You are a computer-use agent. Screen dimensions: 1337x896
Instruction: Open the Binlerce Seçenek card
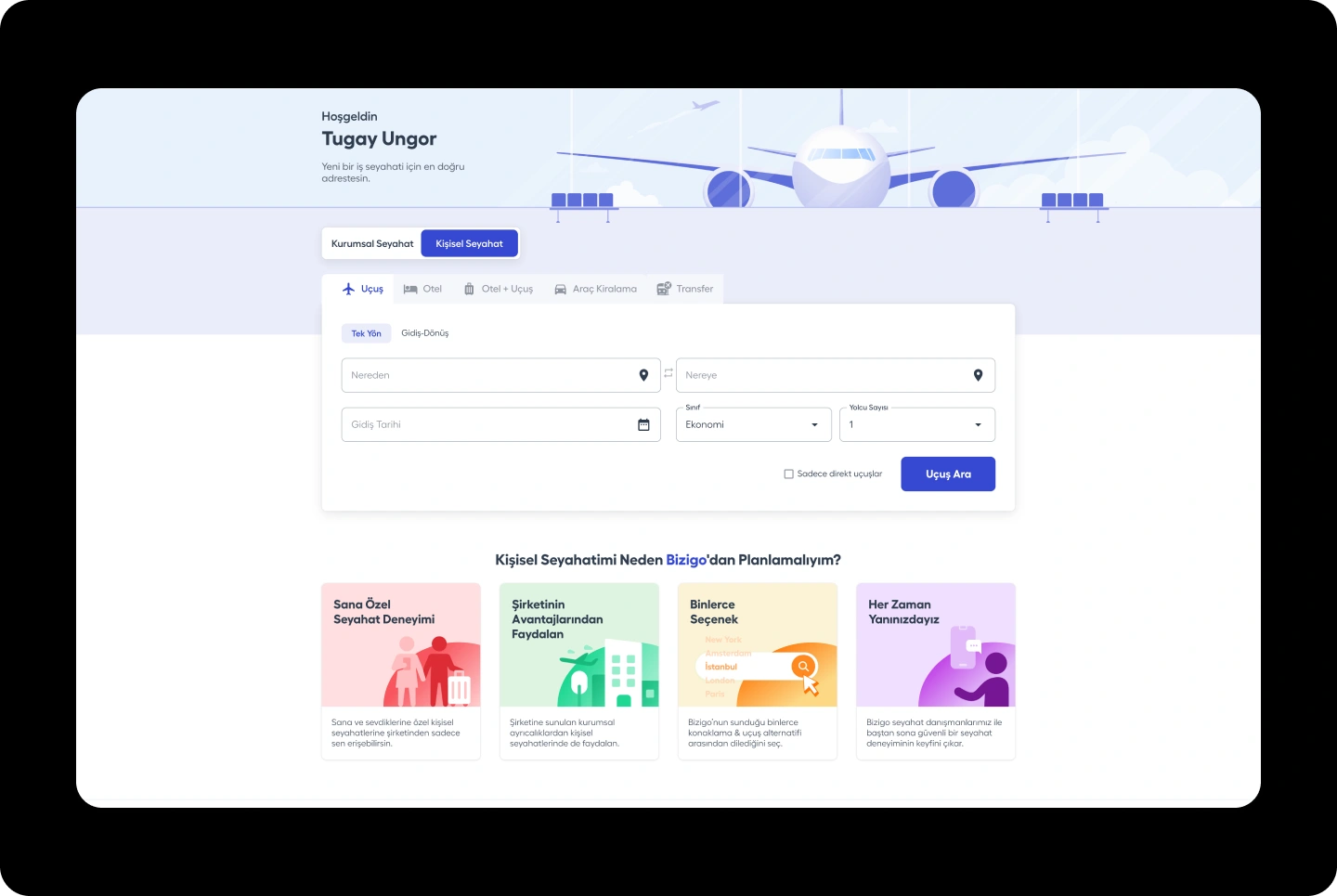click(758, 671)
